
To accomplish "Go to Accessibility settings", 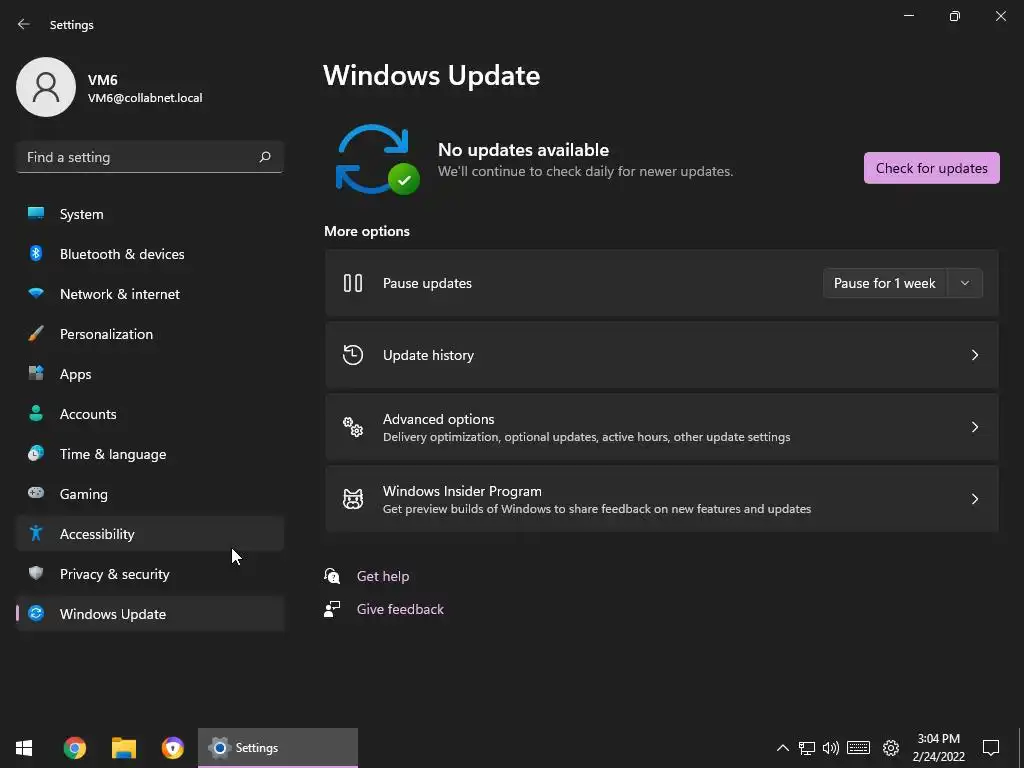I will click(x=150, y=534).
